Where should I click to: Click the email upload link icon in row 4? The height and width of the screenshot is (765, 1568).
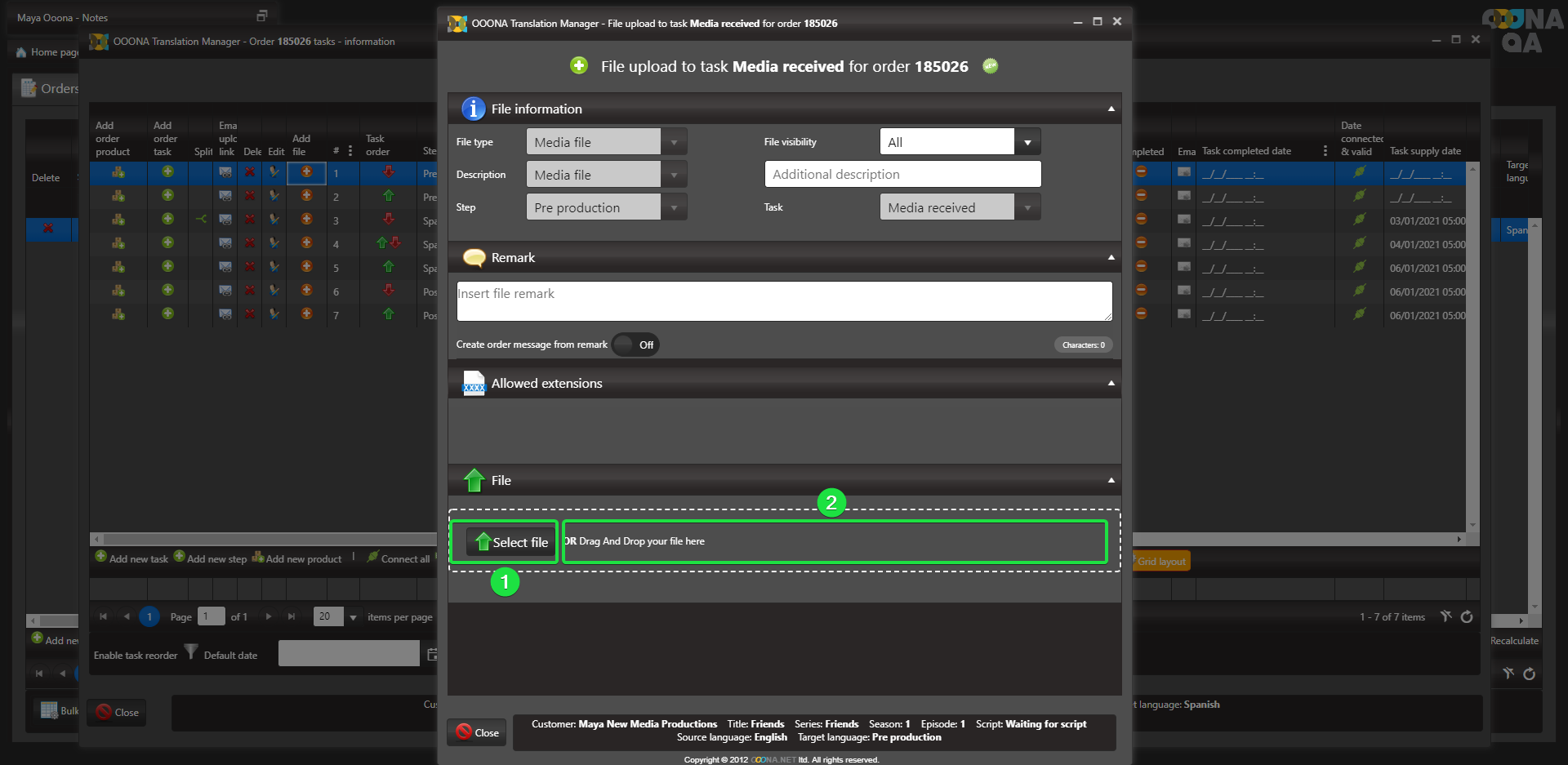pos(225,243)
